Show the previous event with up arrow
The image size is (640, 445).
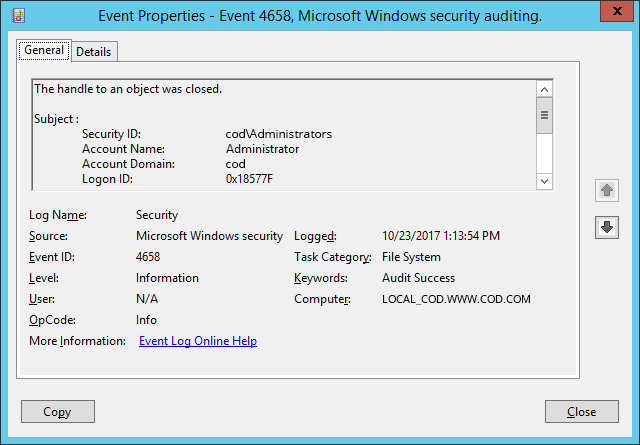tap(607, 190)
